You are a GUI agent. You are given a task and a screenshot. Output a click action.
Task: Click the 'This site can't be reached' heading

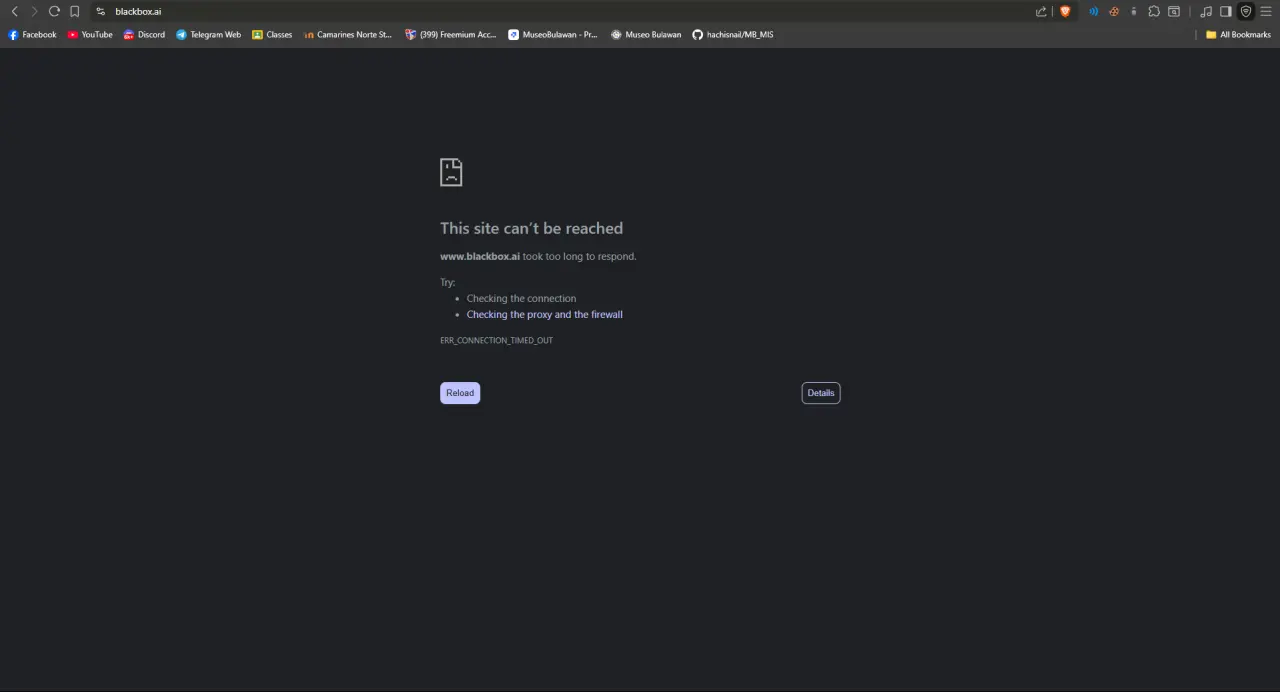tap(531, 228)
